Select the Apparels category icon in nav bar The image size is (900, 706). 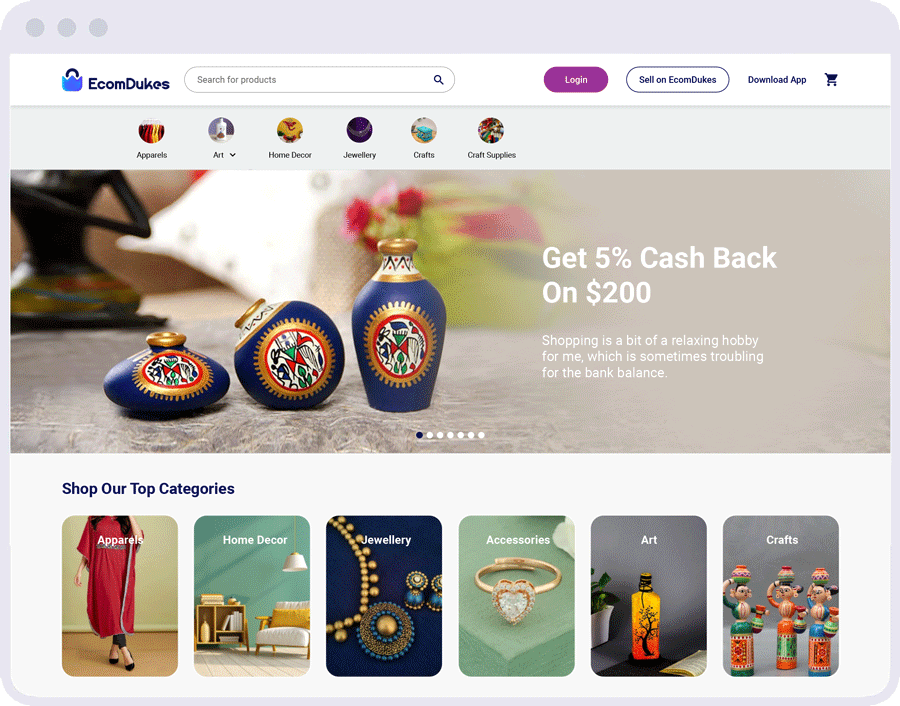(152, 131)
